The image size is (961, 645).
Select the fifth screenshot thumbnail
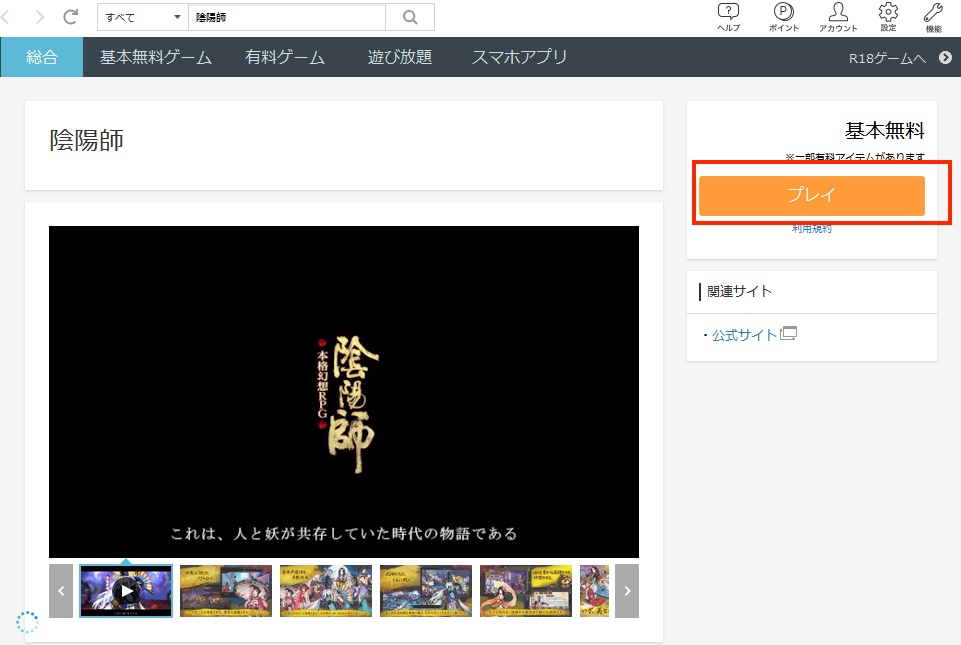[x=526, y=591]
